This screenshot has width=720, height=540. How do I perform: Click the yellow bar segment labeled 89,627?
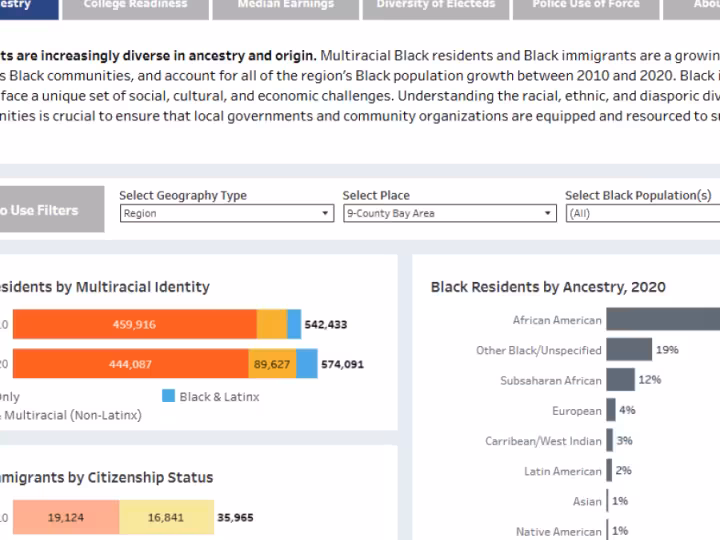pyautogui.click(x=272, y=364)
